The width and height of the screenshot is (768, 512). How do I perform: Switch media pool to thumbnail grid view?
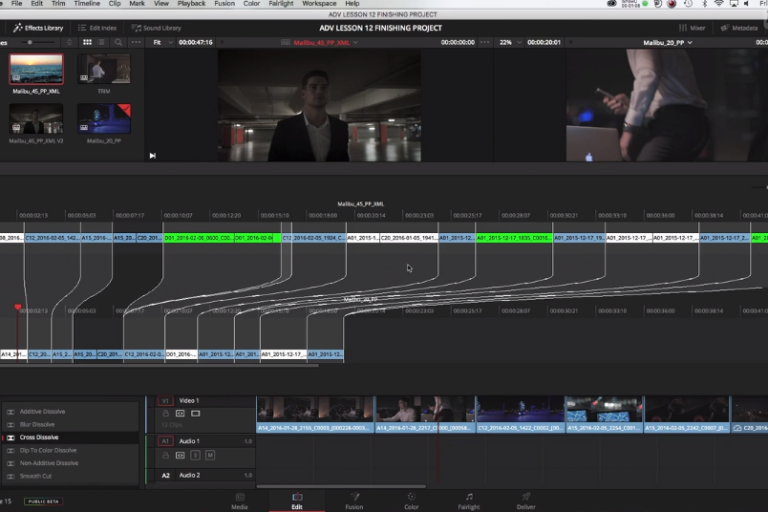[87, 43]
